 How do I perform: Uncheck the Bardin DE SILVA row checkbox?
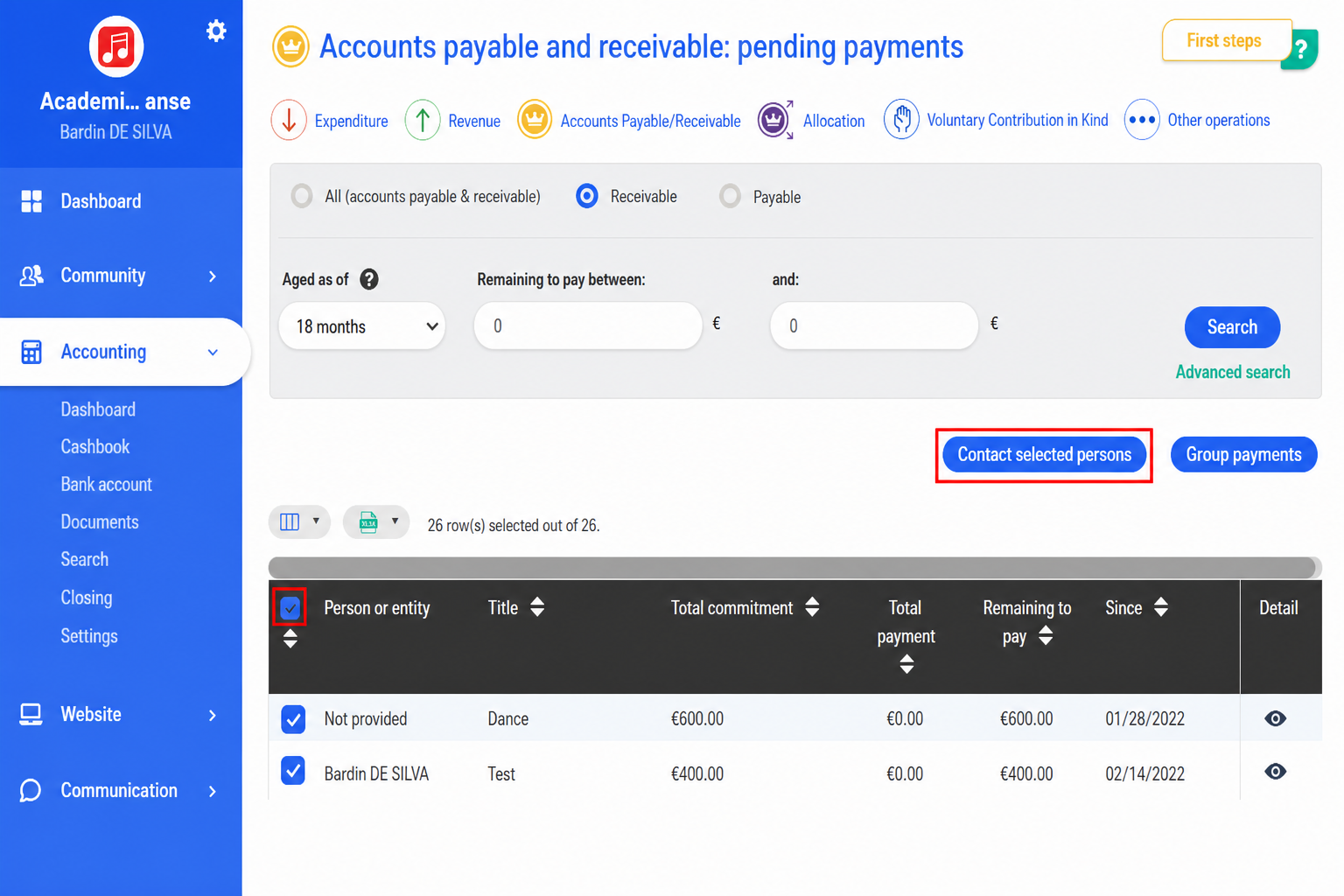pyautogui.click(x=293, y=771)
